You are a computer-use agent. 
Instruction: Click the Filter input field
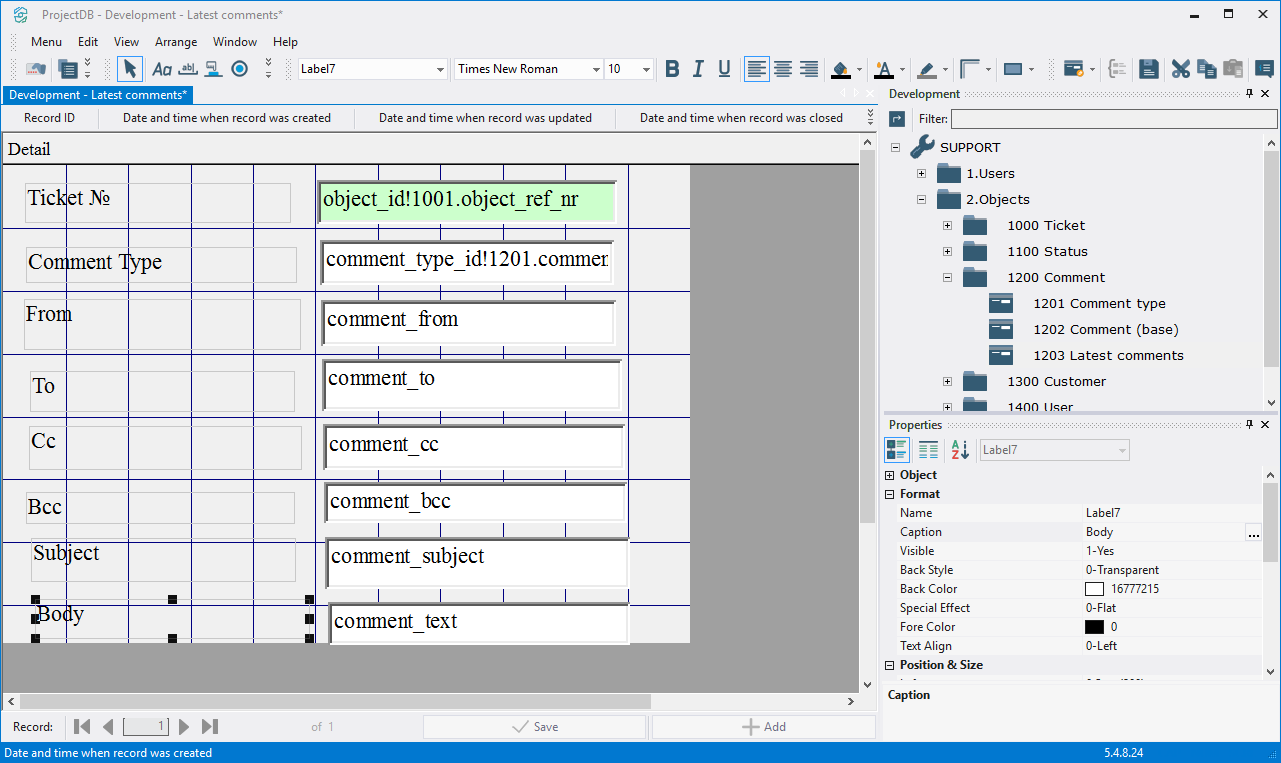(x=1113, y=119)
